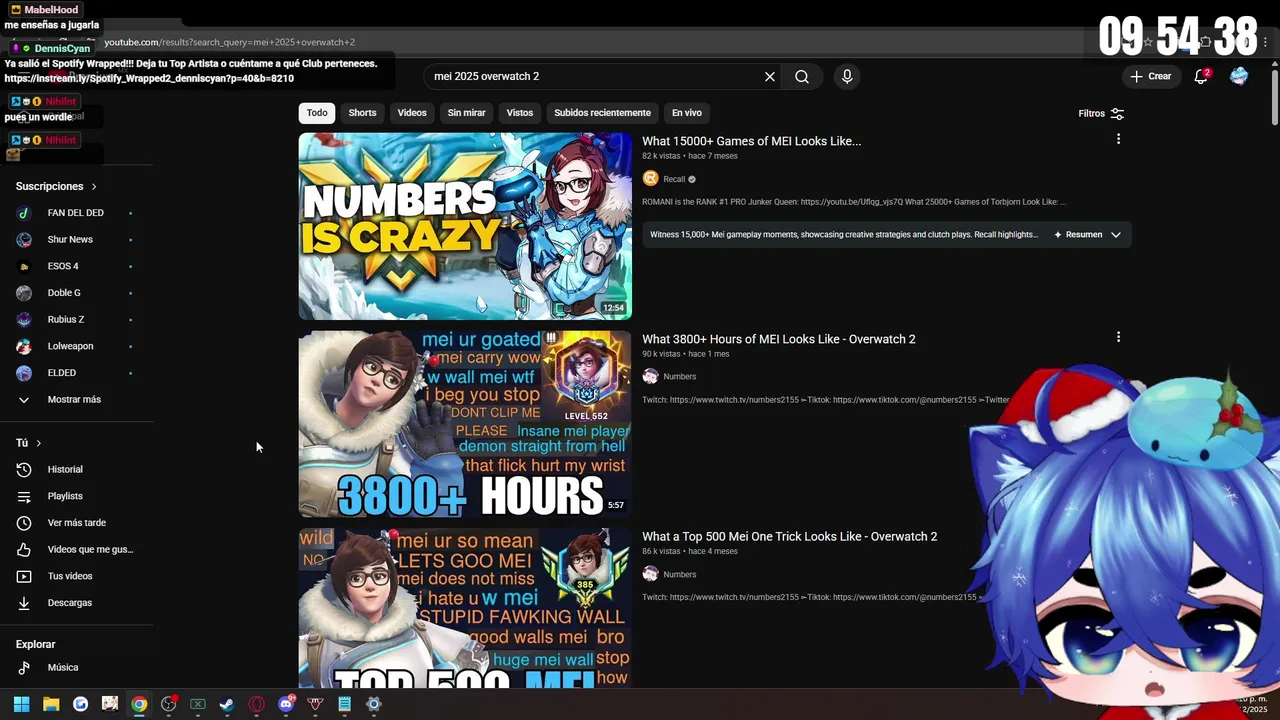1280x720 pixels.
Task: Select the Todo filter chip
Action: pos(317,113)
